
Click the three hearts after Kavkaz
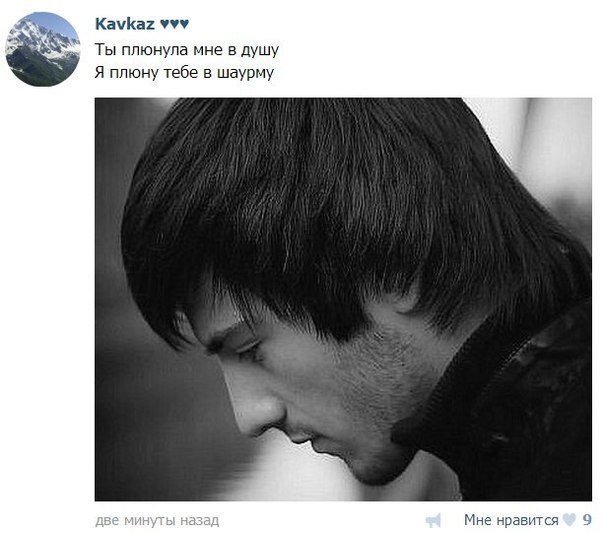point(174,24)
